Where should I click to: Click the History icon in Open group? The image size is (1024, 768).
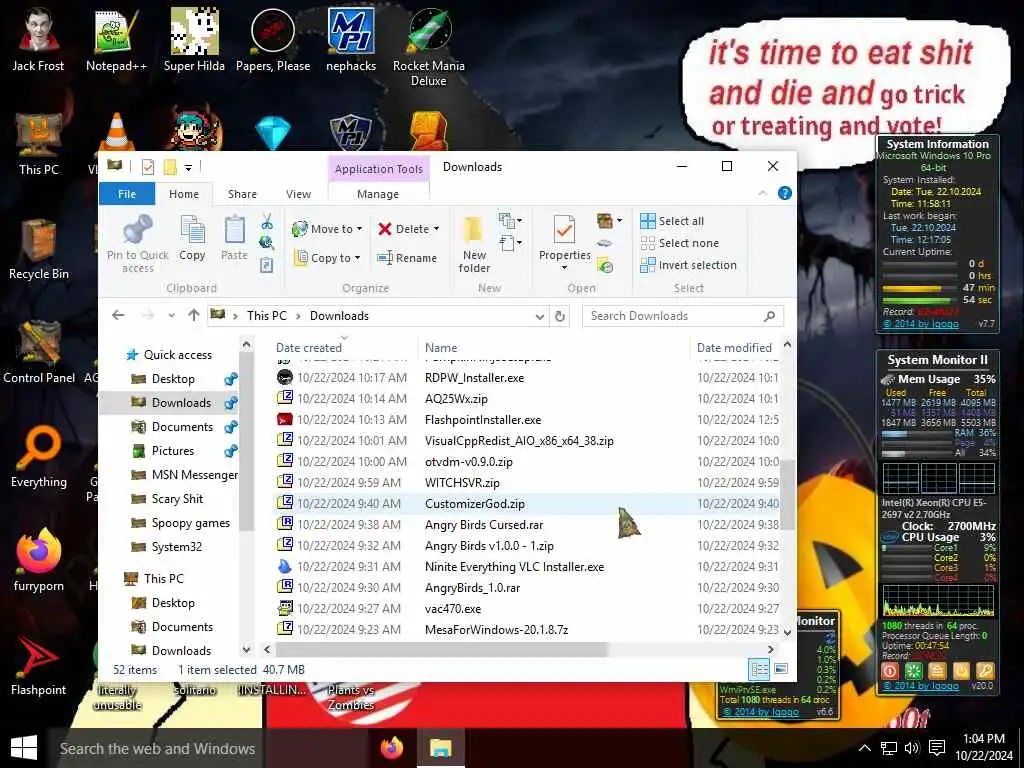605,265
